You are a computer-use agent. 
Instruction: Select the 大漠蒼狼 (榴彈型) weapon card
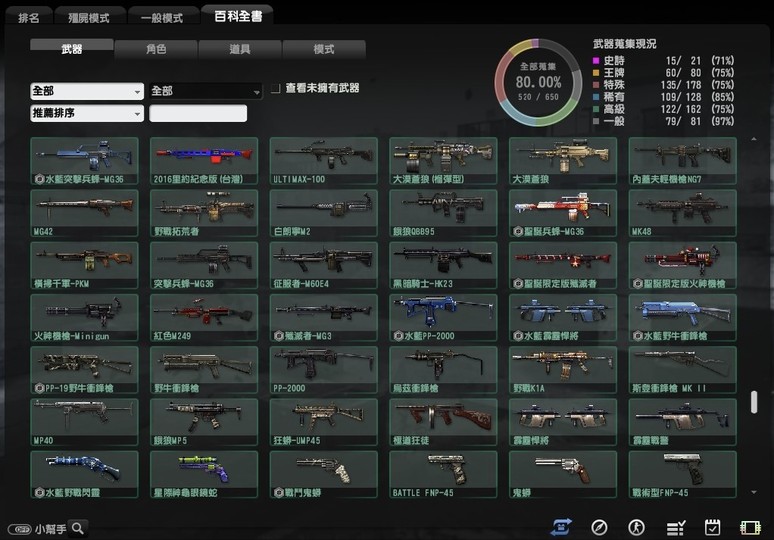(443, 161)
